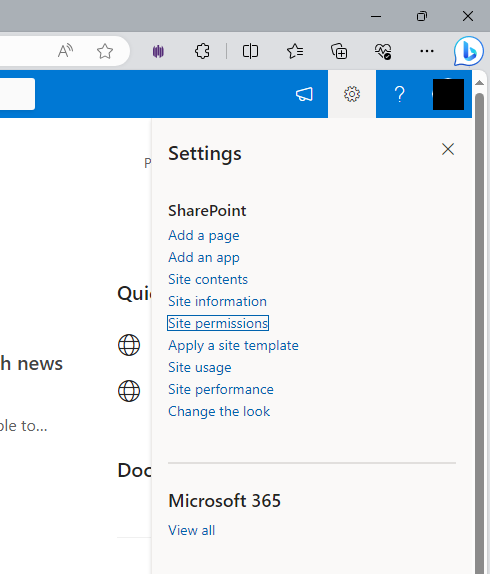Image resolution: width=490 pixels, height=574 pixels.
Task: Click the Settings gear icon
Action: (352, 94)
